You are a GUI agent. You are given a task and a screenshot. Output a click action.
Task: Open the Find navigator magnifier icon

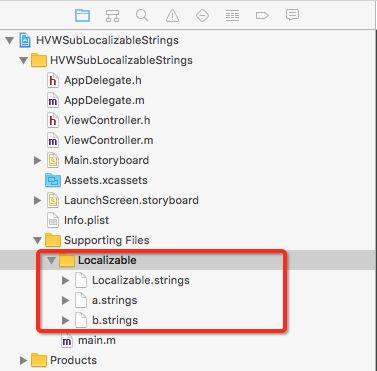(142, 15)
